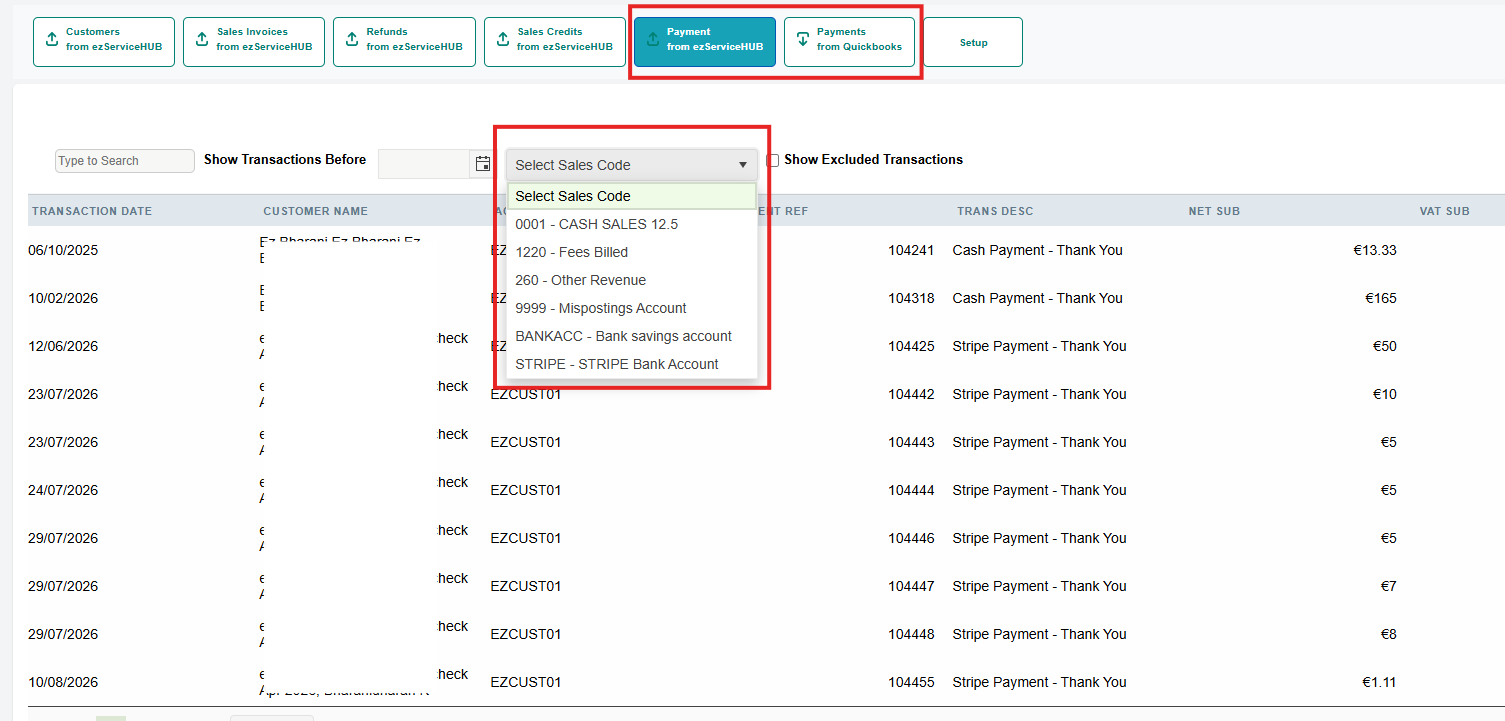
Task: Open the Setup tab
Action: [x=973, y=42]
